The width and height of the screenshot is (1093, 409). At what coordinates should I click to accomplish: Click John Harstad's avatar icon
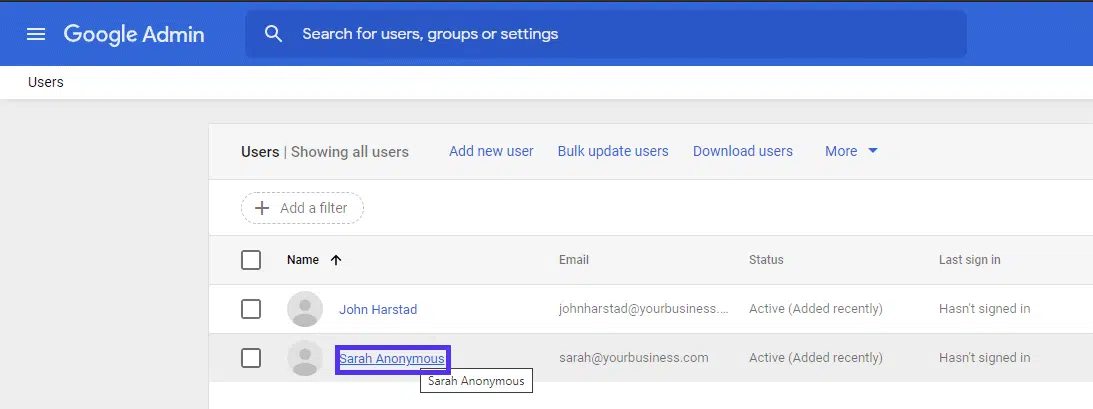pos(305,309)
